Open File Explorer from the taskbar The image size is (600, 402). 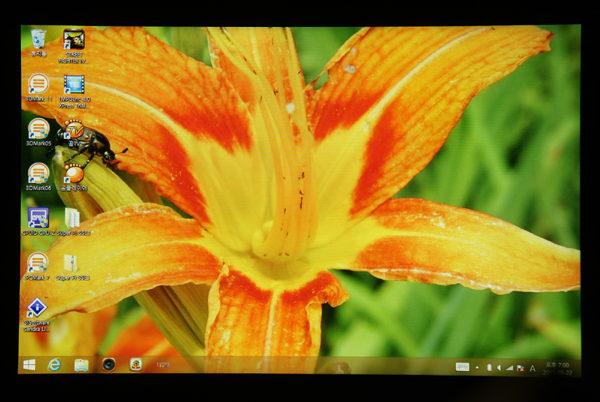point(81,365)
